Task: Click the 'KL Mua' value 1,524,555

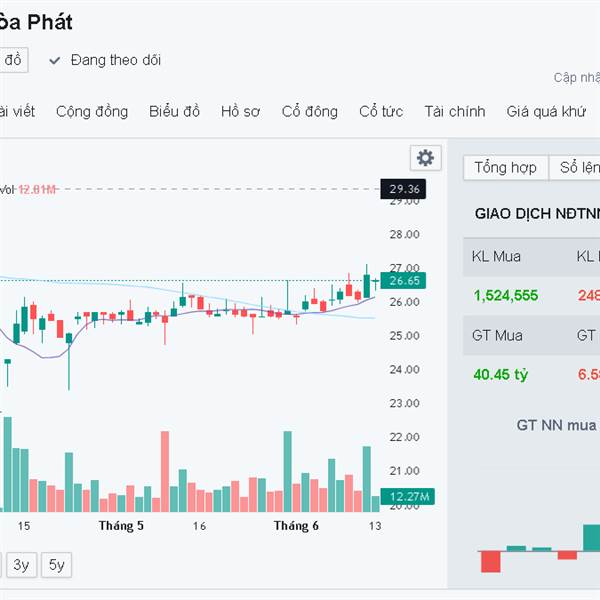Action: click(x=505, y=295)
